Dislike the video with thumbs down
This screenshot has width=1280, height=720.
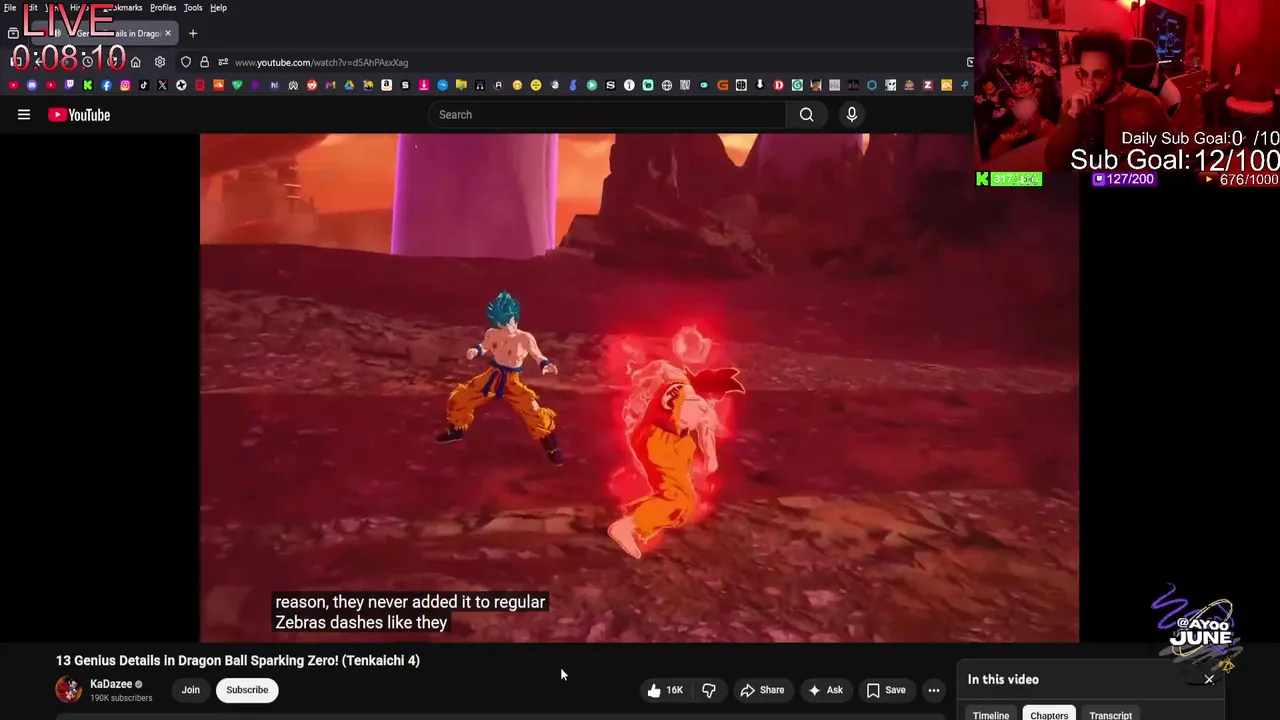pyautogui.click(x=709, y=690)
